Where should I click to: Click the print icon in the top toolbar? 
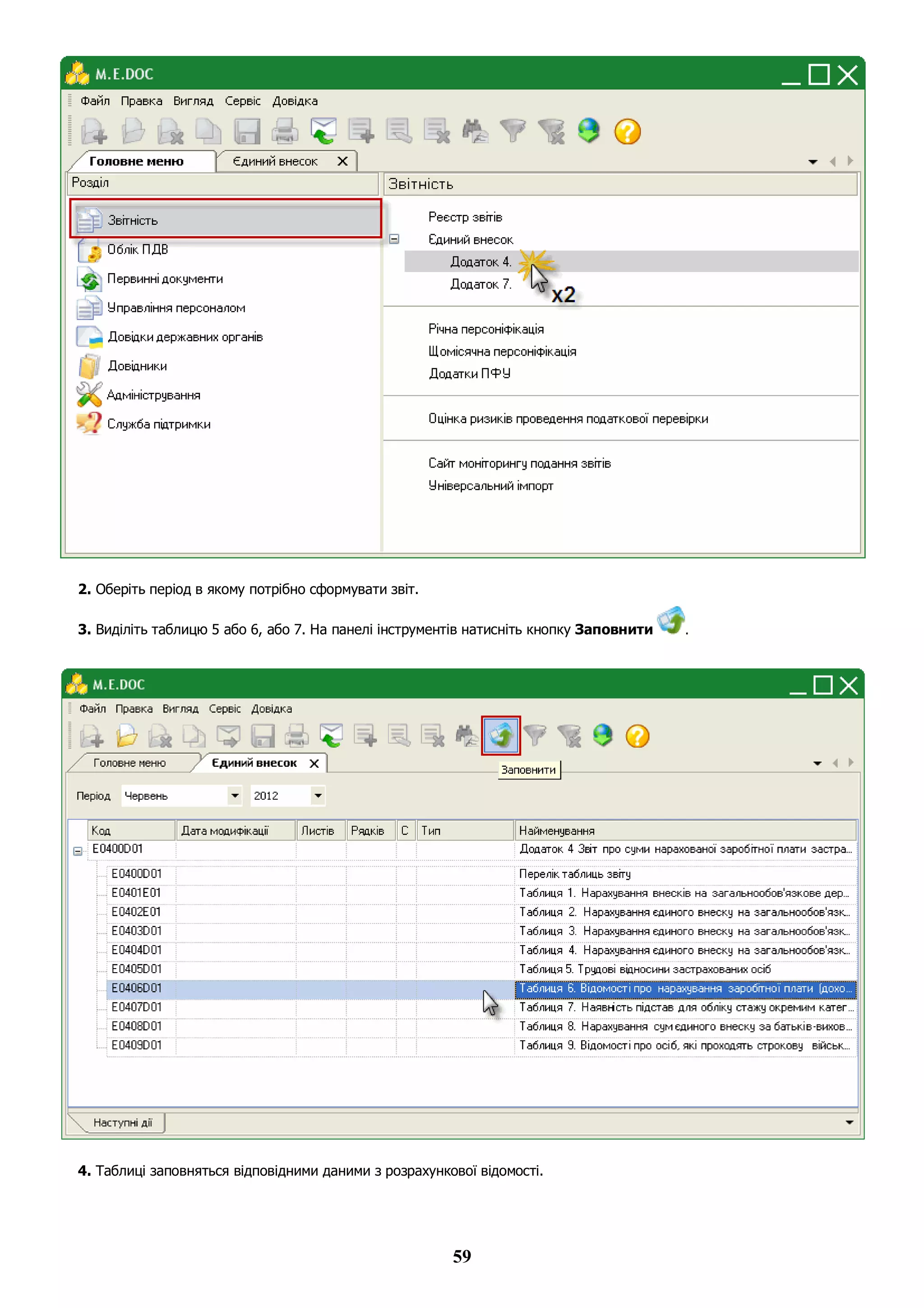284,132
